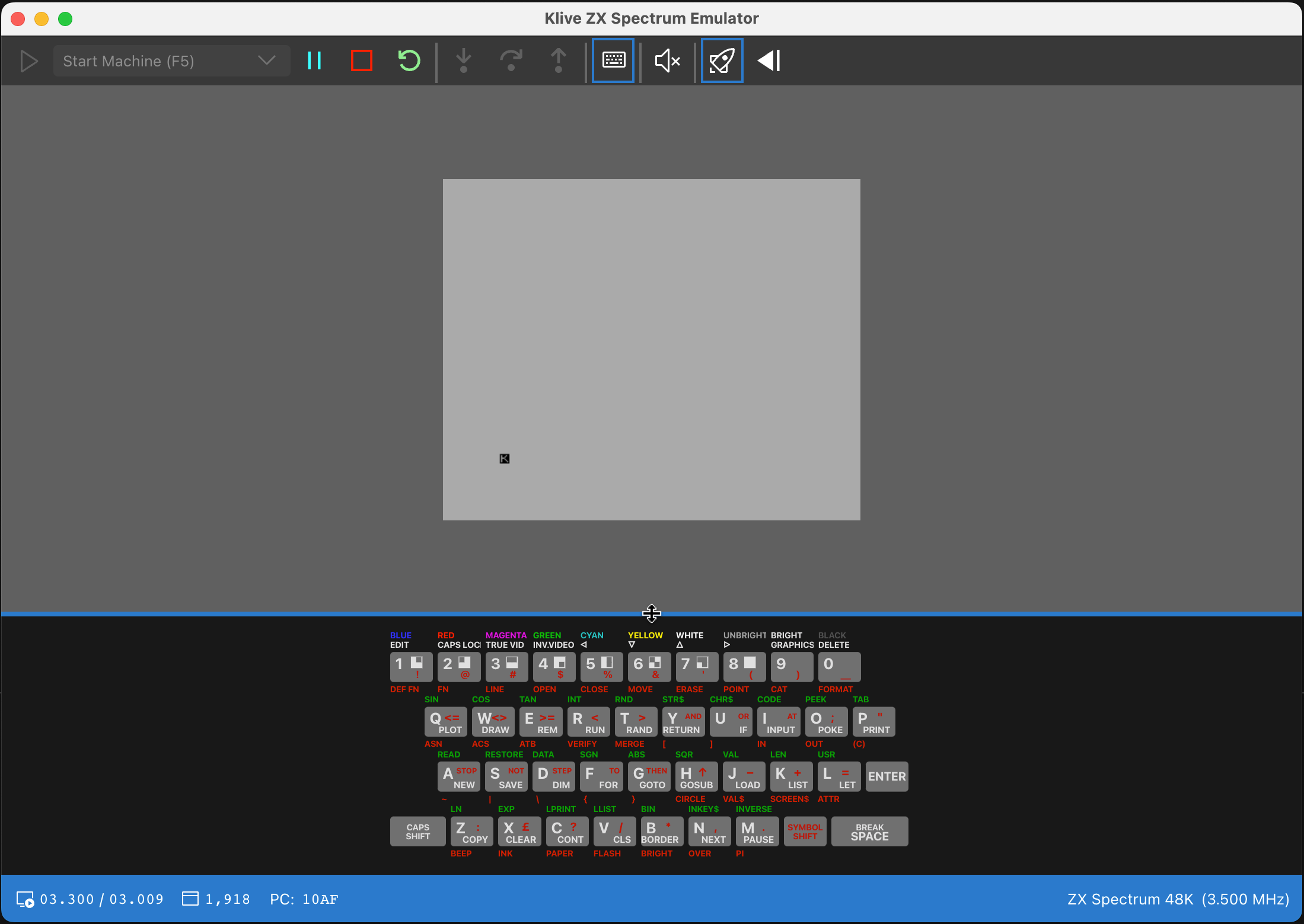Click the Start Machine play icon
1304x924 pixels.
click(28, 61)
